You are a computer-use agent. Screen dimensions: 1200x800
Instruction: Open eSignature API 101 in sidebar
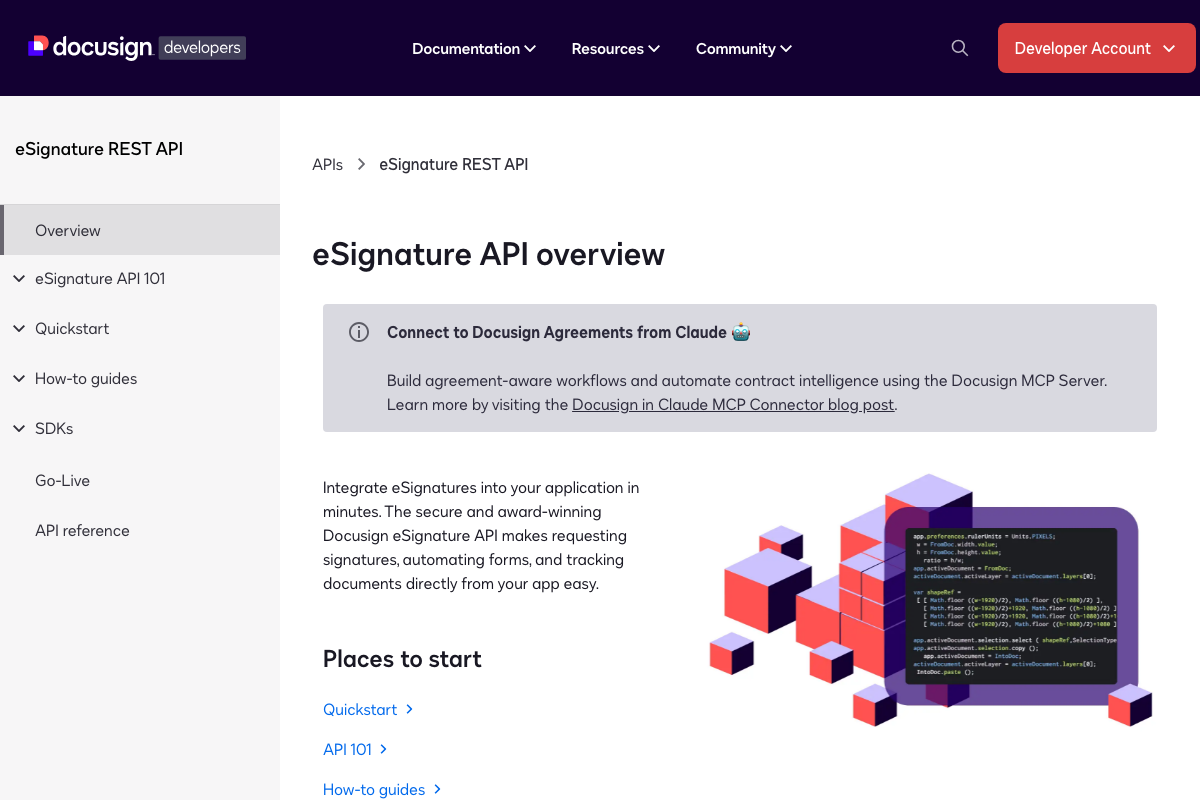pos(100,279)
